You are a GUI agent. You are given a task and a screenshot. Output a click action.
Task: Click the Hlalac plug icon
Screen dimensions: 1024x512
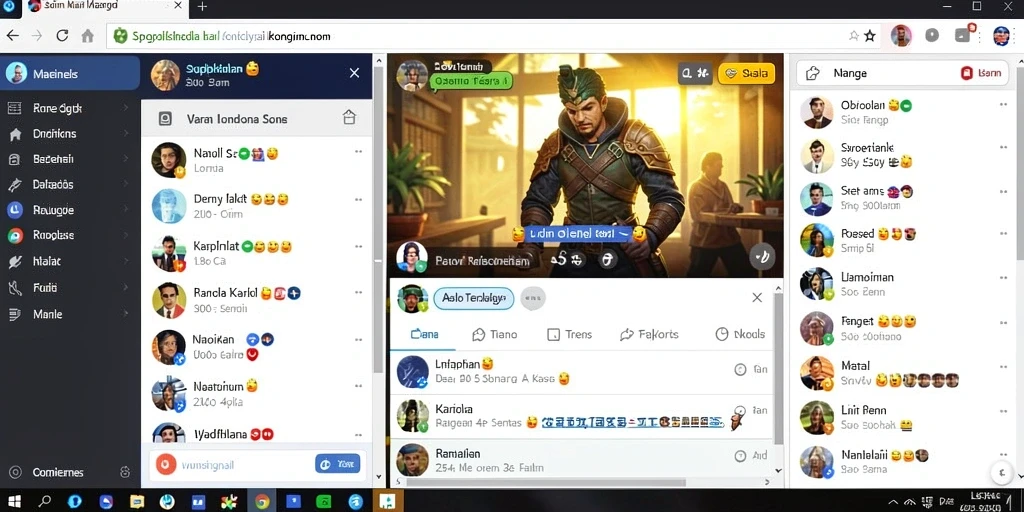point(14,262)
